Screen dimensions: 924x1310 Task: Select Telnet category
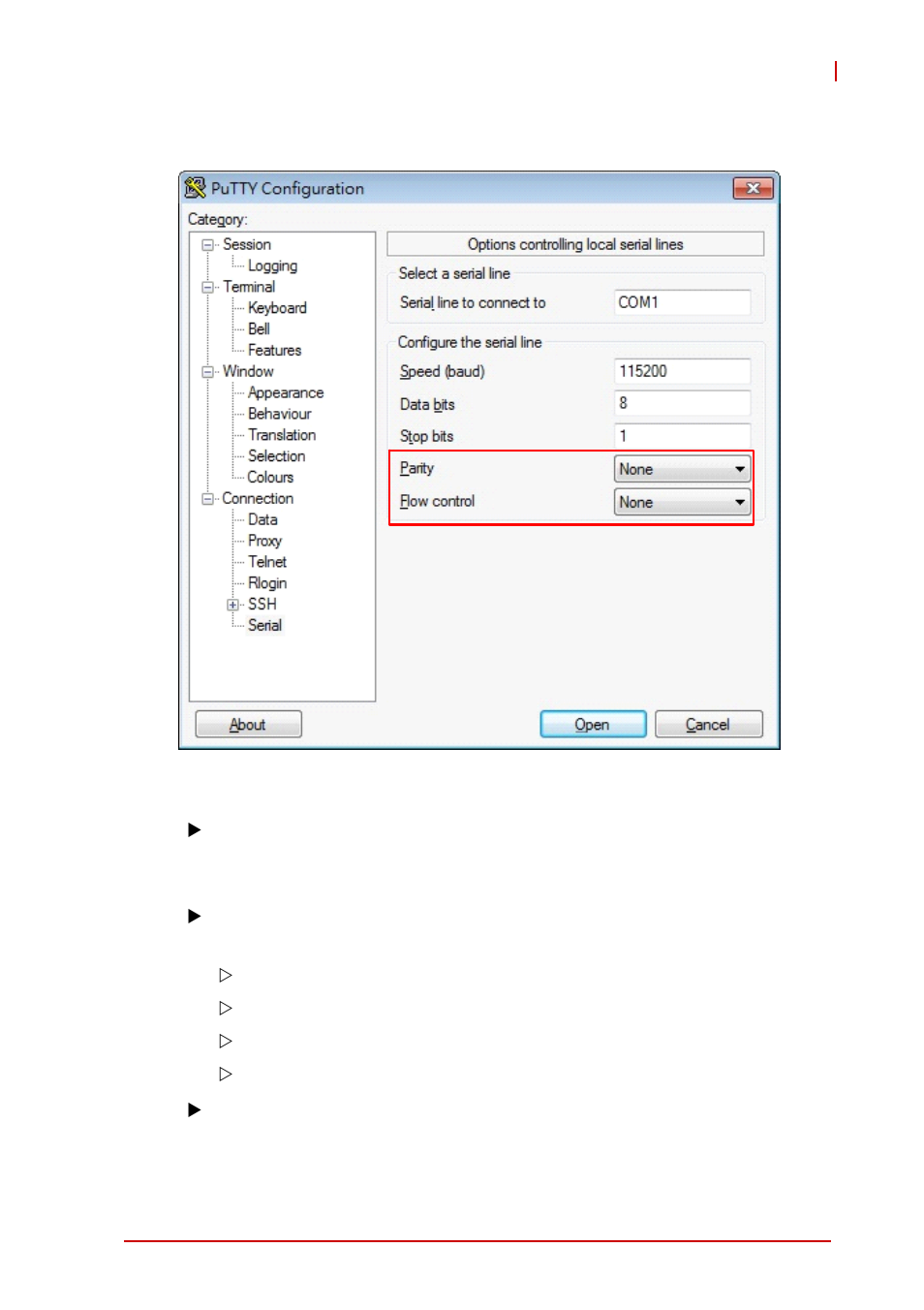[267, 562]
